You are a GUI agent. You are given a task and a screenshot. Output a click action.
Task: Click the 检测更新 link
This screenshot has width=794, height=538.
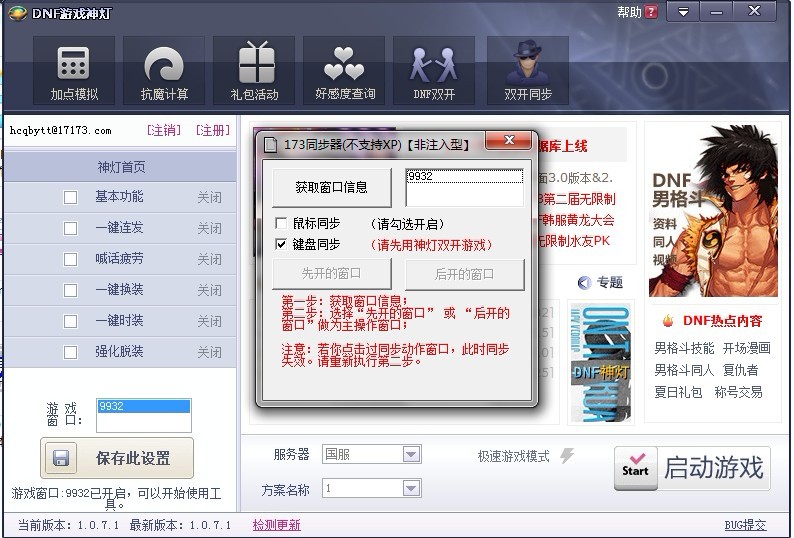click(x=276, y=525)
